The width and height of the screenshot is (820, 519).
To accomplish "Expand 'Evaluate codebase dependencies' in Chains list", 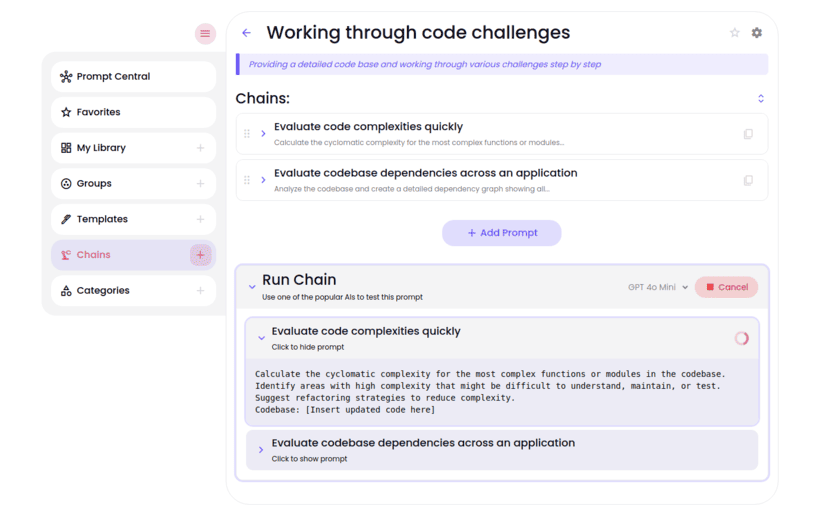I will tap(264, 181).
